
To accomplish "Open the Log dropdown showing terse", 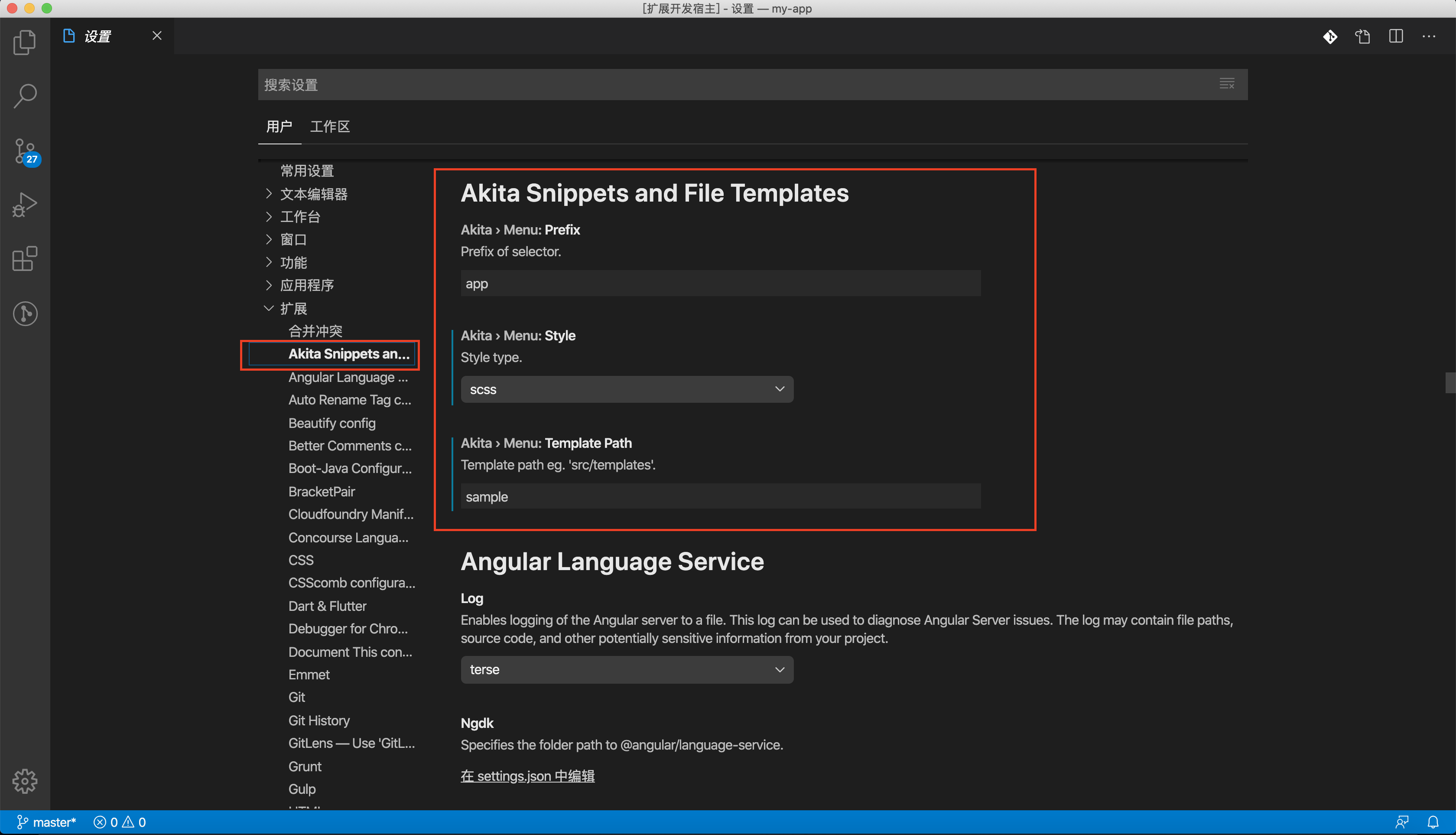I will 627,670.
